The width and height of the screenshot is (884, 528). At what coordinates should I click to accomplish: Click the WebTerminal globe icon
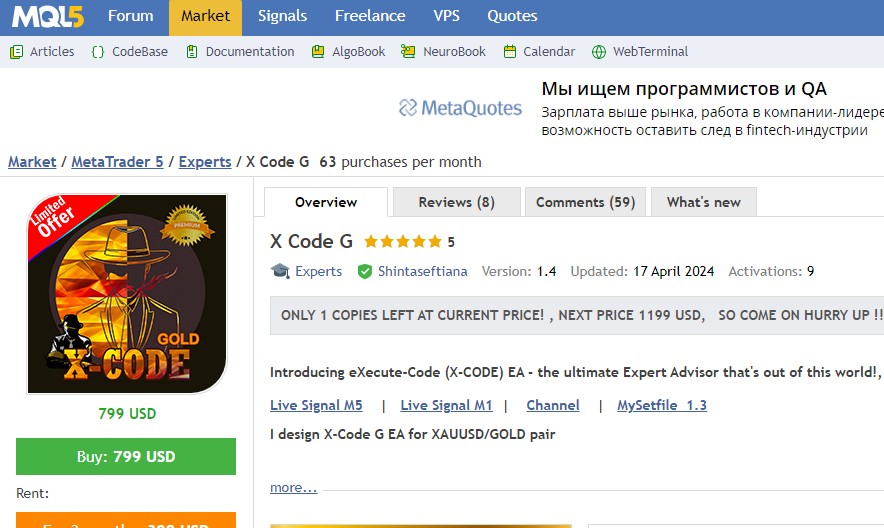[599, 52]
